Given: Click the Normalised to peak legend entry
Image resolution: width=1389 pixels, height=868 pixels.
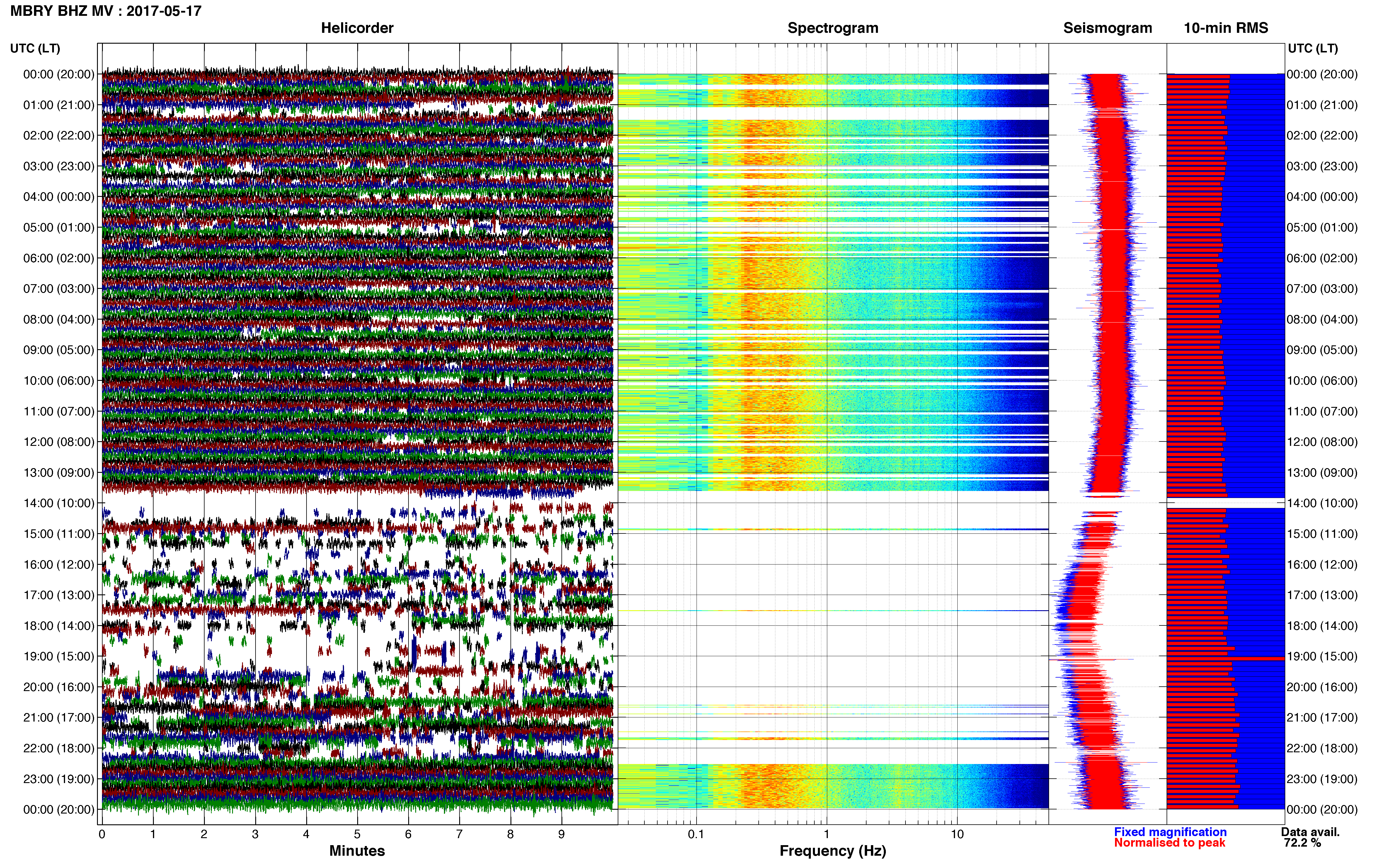Looking at the screenshot, I should tap(1170, 843).
